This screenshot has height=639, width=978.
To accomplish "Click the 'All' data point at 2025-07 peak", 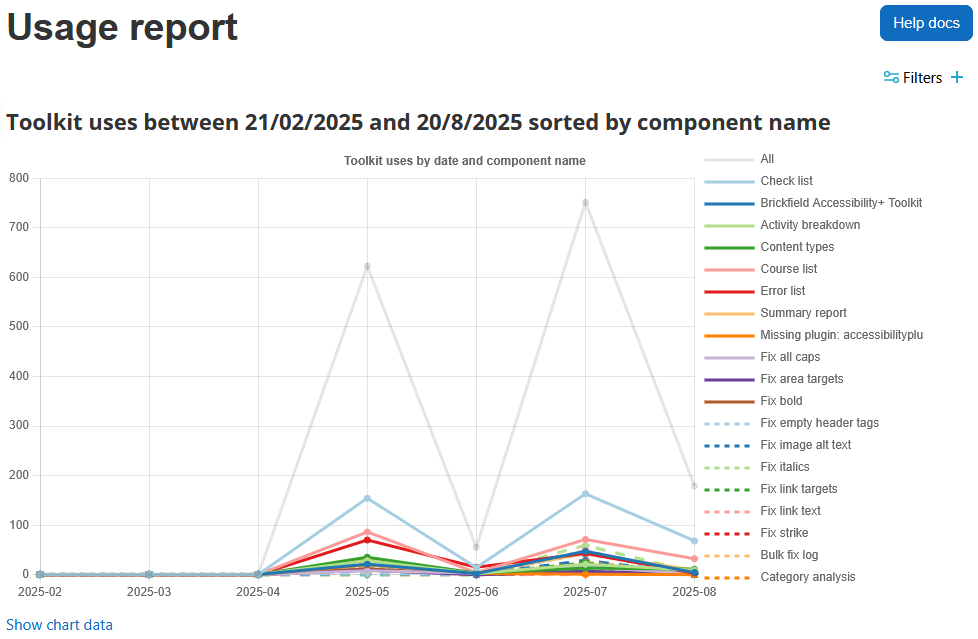I will tap(585, 203).
